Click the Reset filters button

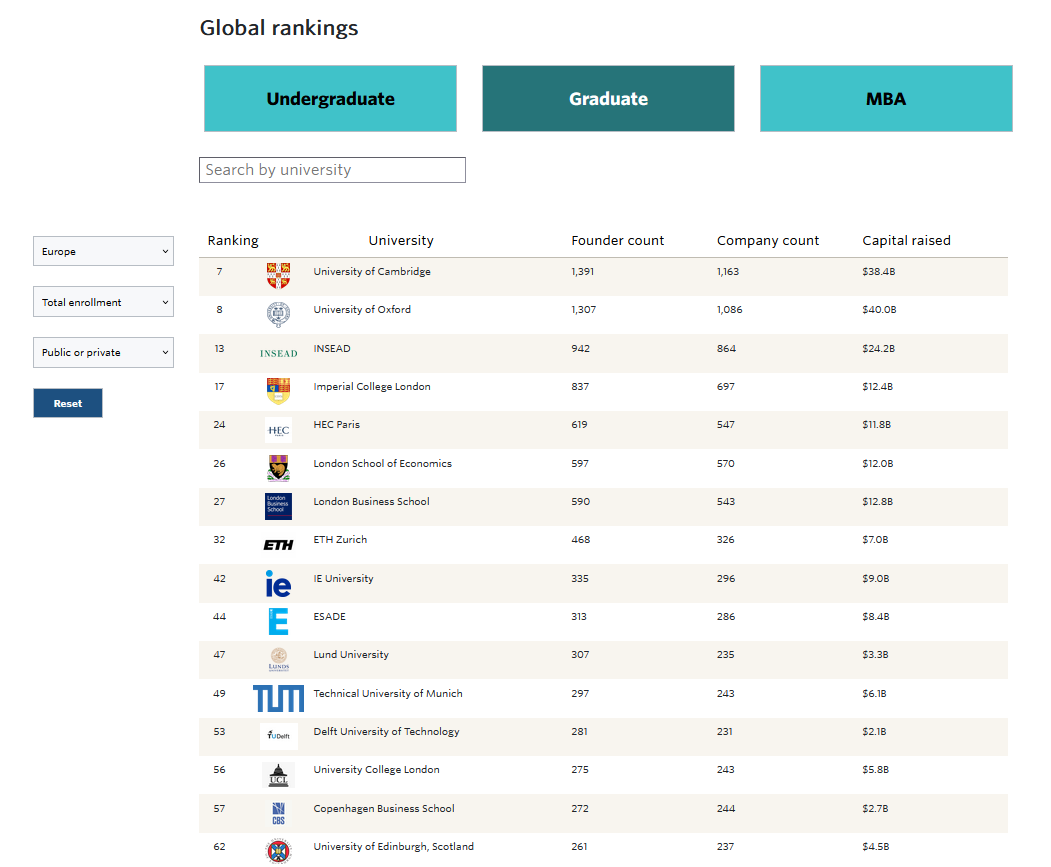68,403
